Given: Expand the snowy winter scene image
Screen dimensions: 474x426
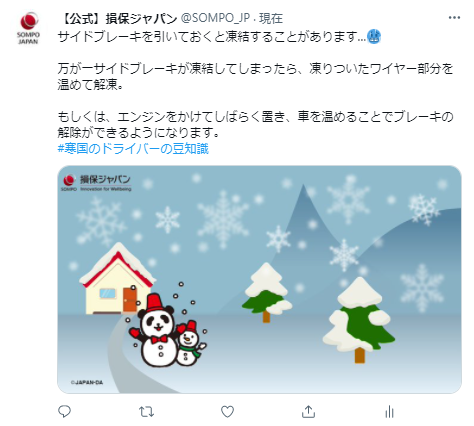Looking at the screenshot, I should [x=259, y=279].
